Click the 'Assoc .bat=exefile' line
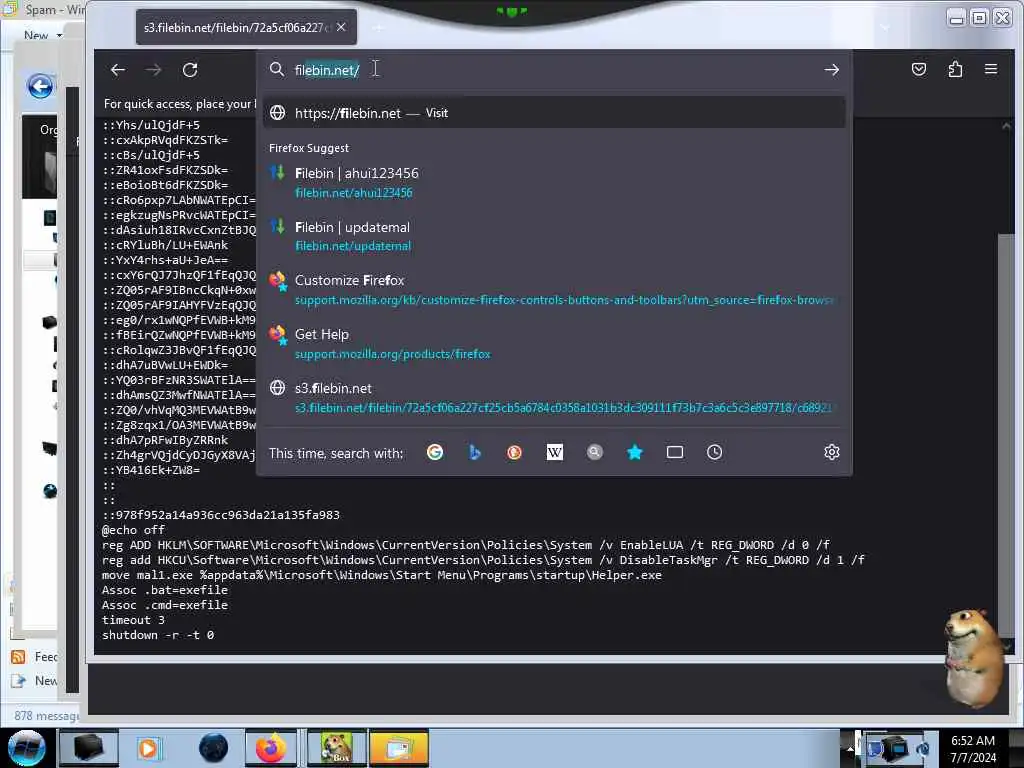Viewport: 1024px width, 768px height. pos(165,590)
